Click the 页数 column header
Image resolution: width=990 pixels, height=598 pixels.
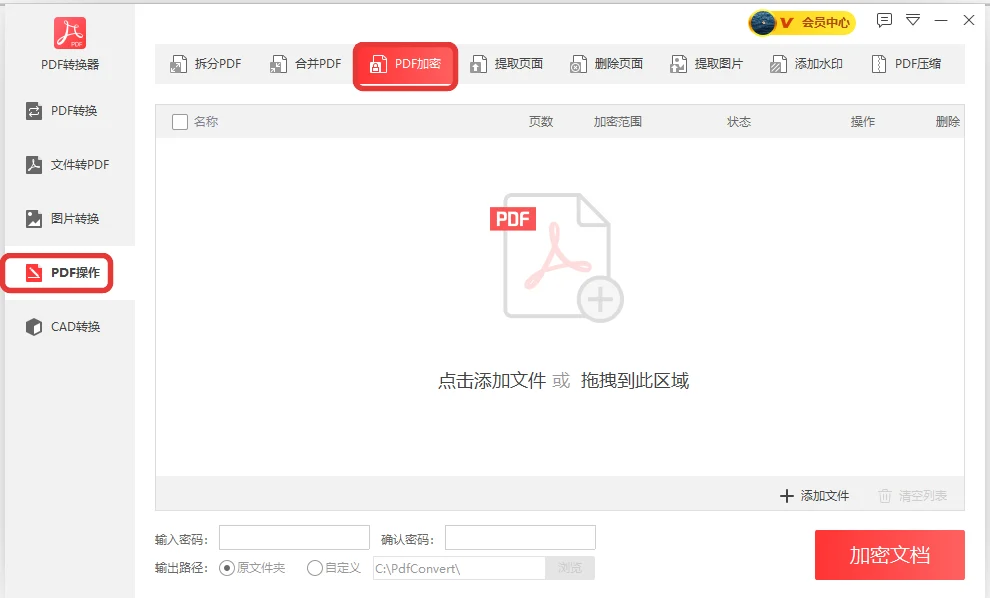(541, 122)
